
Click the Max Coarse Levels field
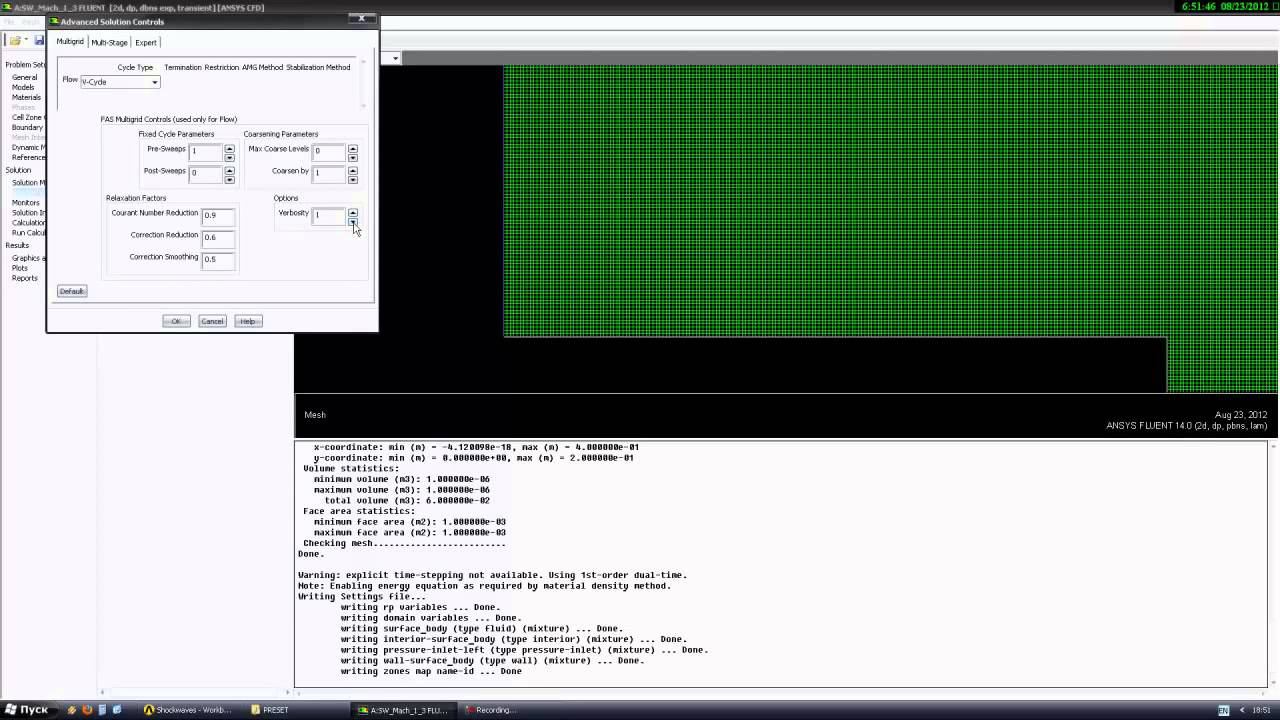(x=329, y=151)
